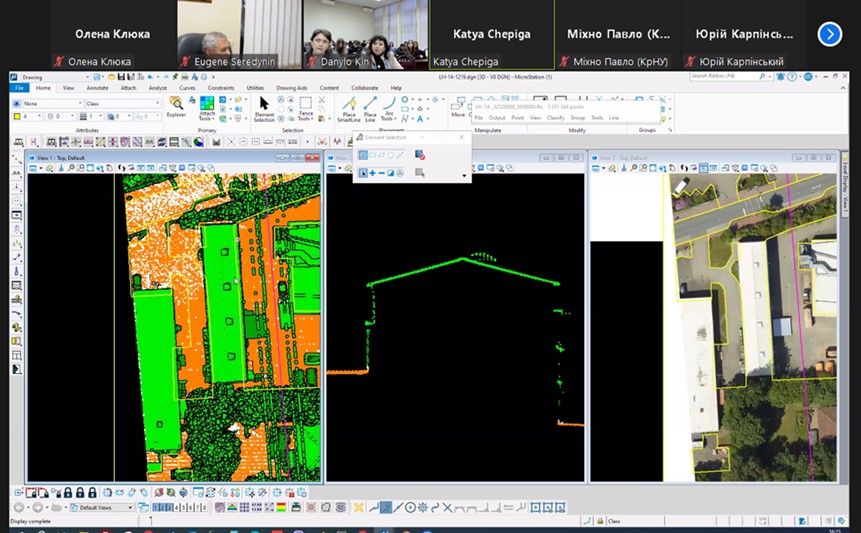Click yellow X icon in bottom toolbar
The width and height of the screenshot is (861, 533).
[x=359, y=508]
